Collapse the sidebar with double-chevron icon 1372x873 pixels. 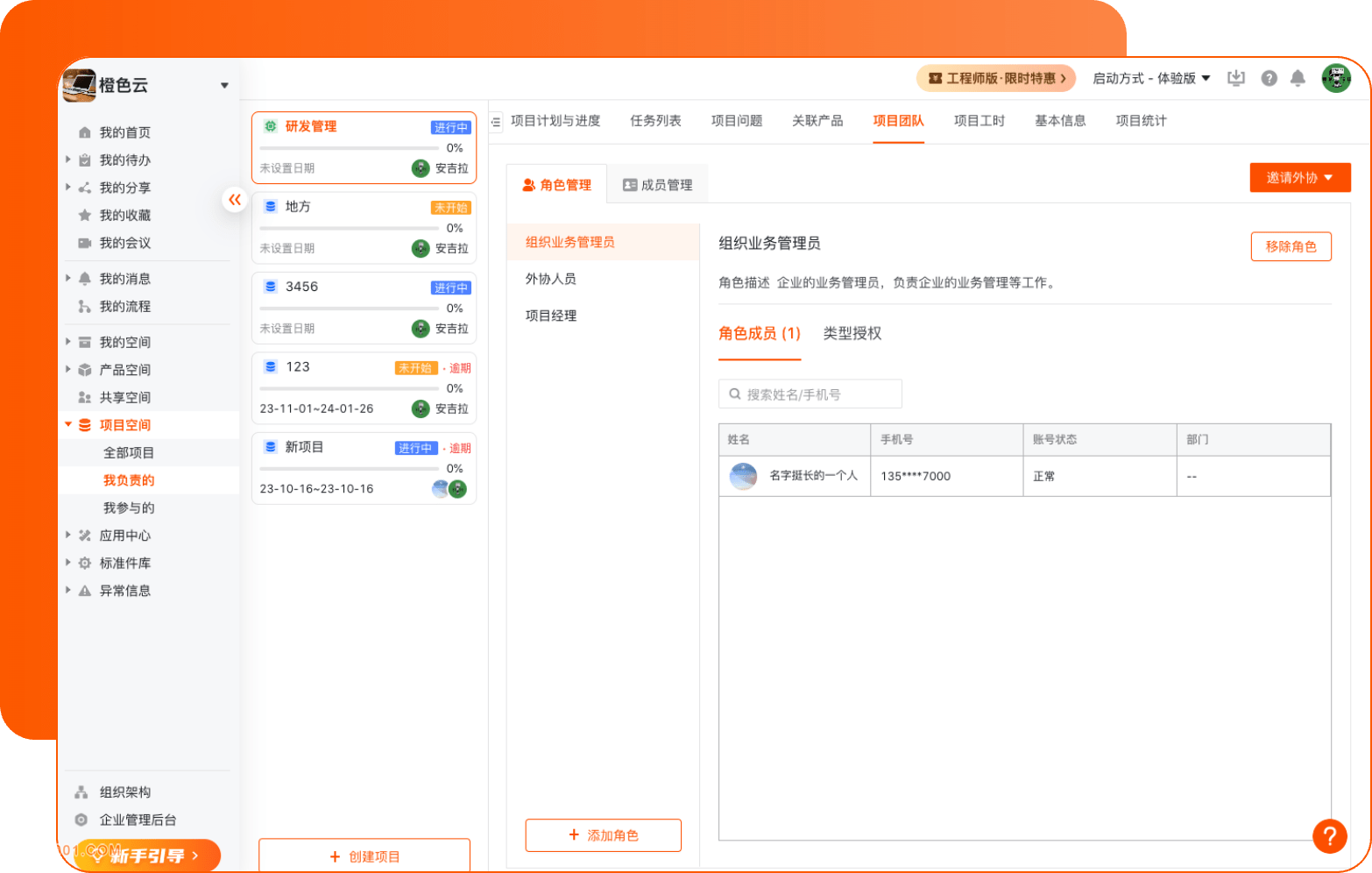tap(235, 200)
